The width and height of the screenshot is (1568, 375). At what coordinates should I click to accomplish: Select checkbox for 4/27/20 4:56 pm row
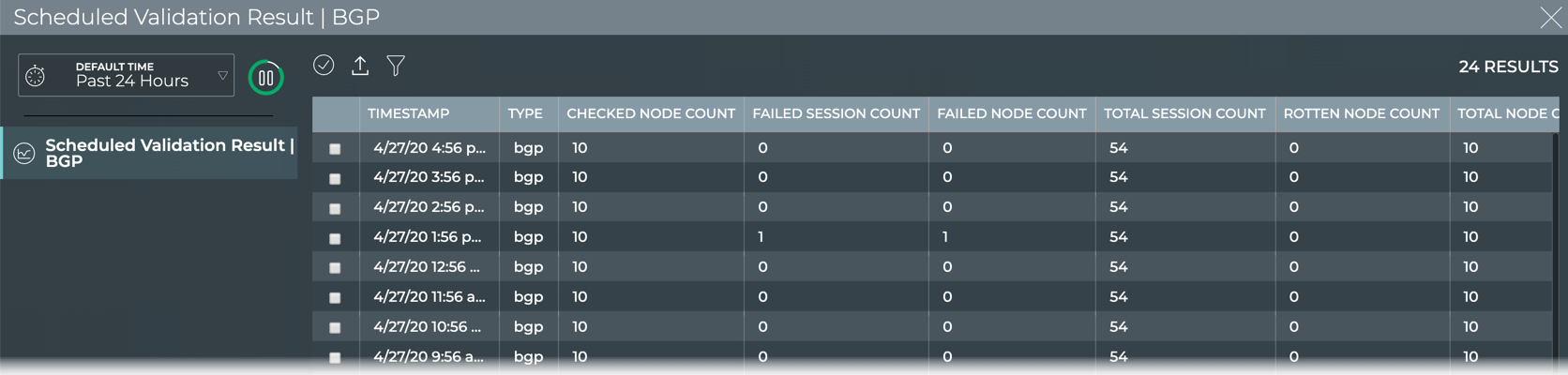click(x=335, y=149)
